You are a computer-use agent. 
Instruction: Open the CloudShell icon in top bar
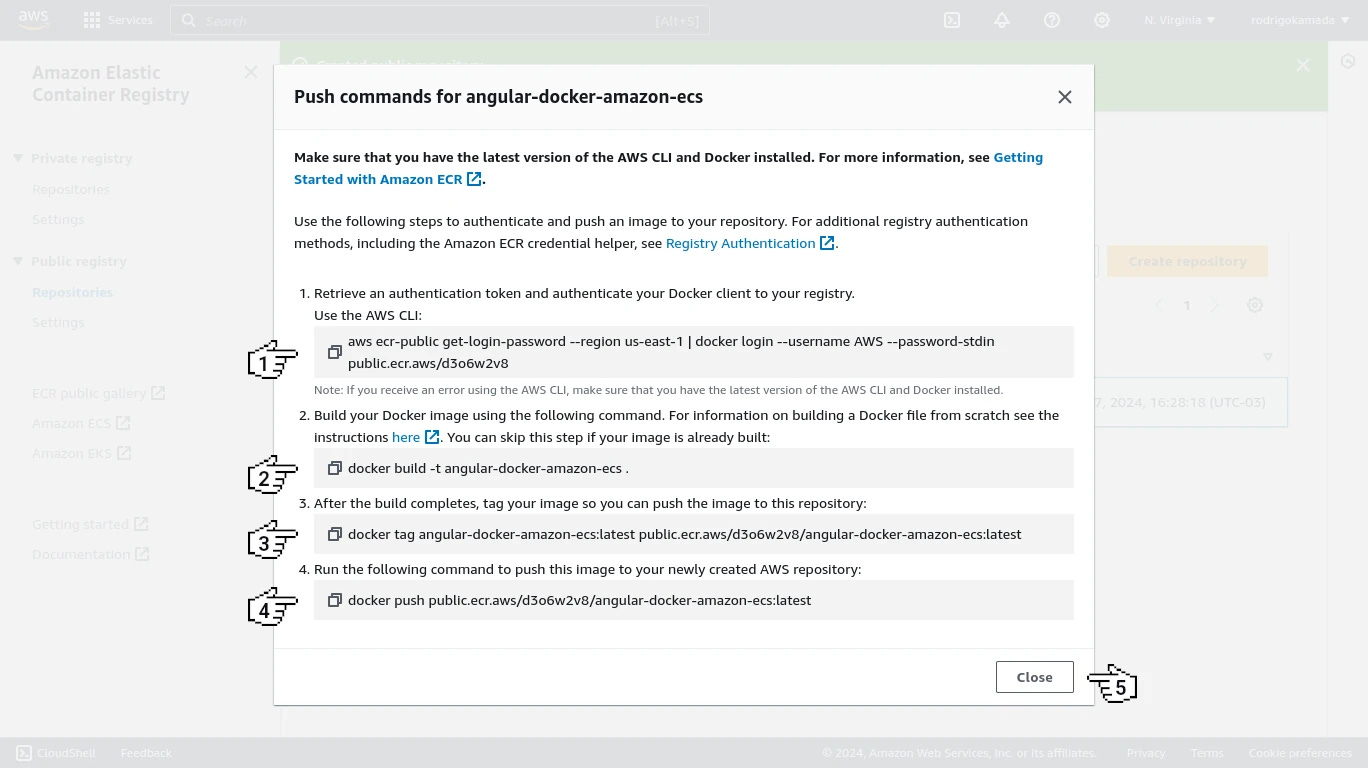click(952, 20)
